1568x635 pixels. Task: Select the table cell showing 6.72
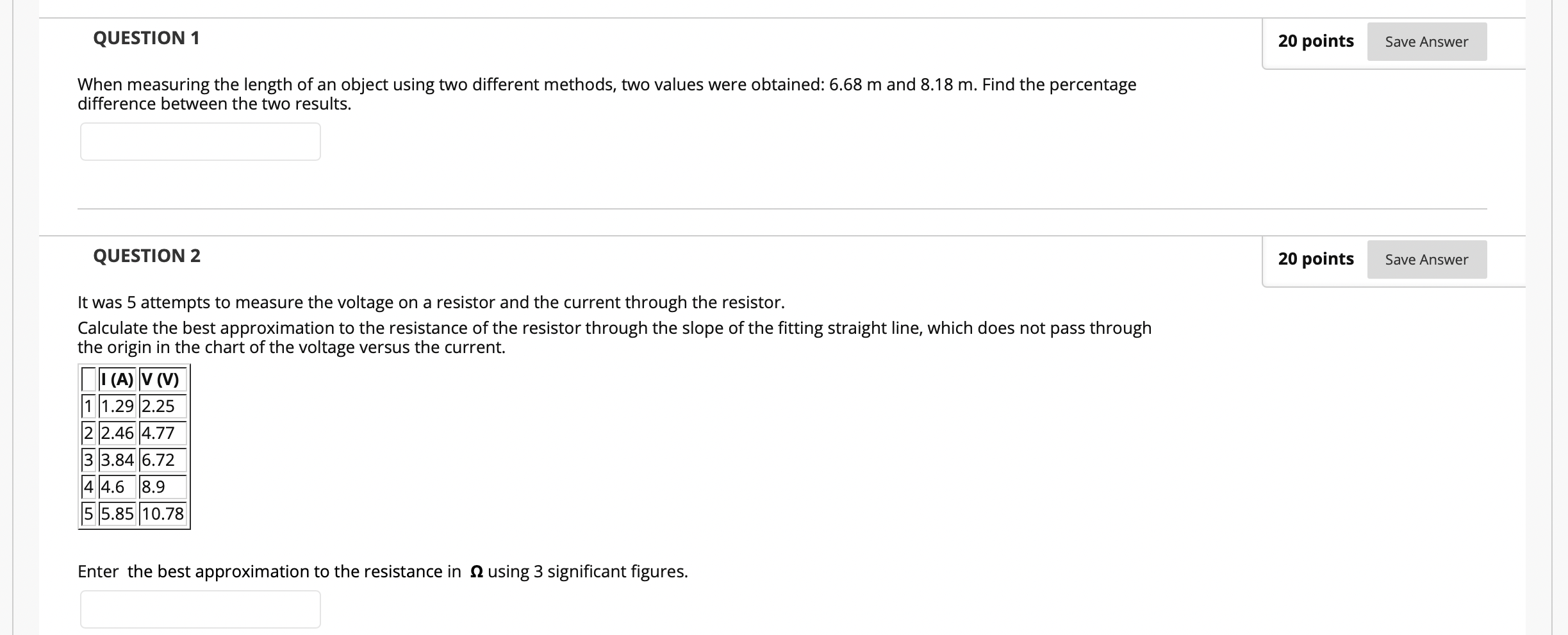[x=158, y=460]
